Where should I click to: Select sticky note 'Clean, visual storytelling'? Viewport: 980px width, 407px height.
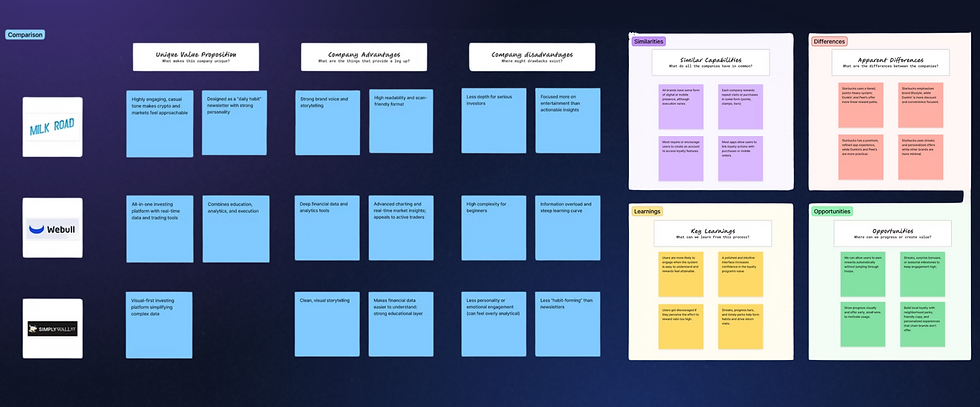click(x=328, y=324)
